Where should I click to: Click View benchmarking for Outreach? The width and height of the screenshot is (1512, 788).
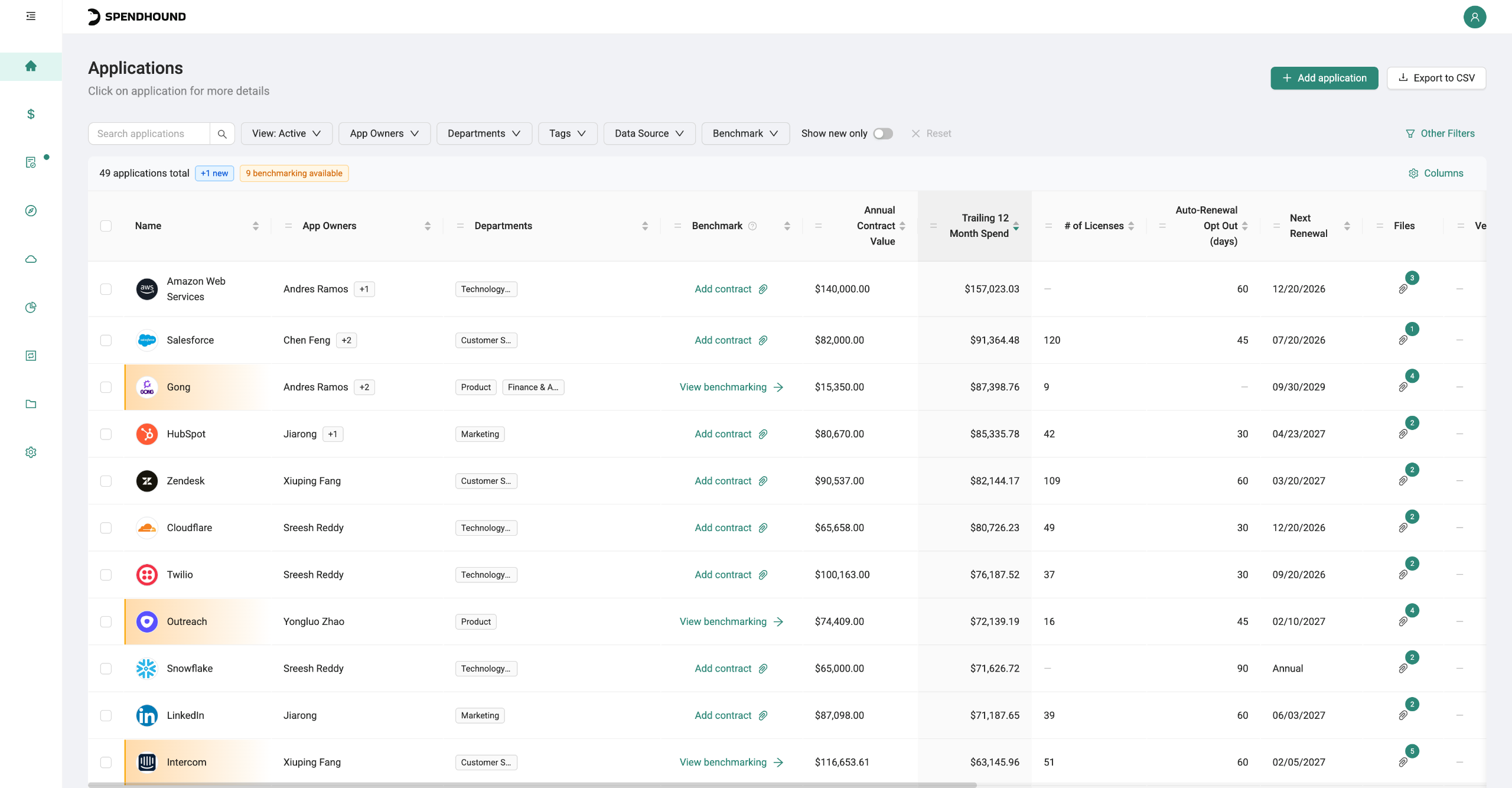click(x=731, y=621)
